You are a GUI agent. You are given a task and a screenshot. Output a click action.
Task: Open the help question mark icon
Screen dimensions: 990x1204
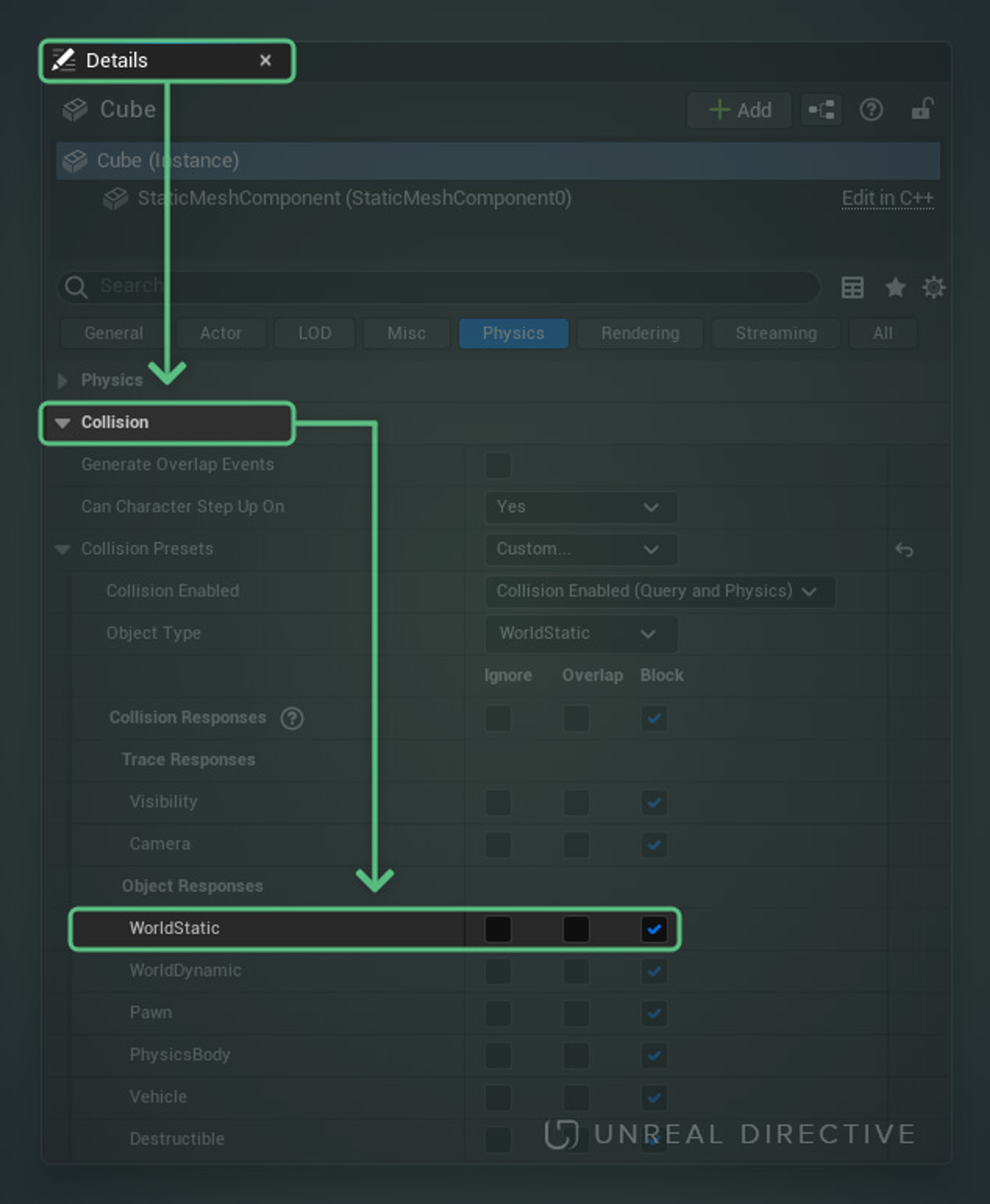click(871, 110)
